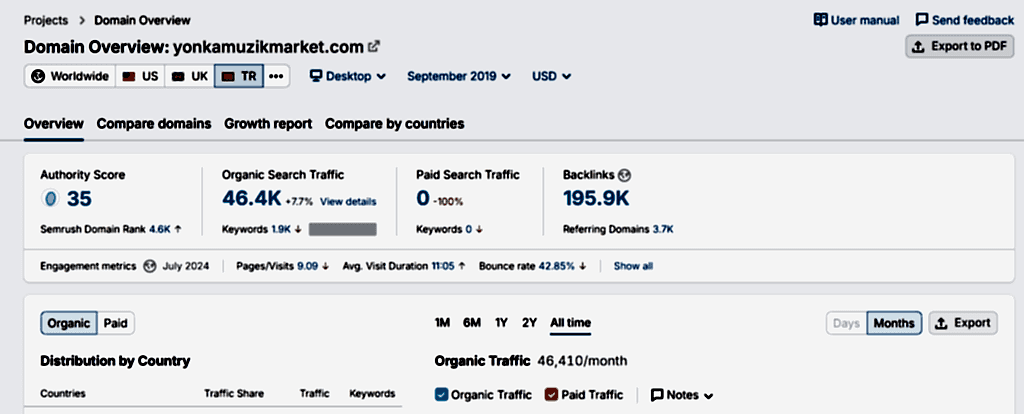Click the US flag icon
Screen dimensions: 1024x414
[129, 76]
